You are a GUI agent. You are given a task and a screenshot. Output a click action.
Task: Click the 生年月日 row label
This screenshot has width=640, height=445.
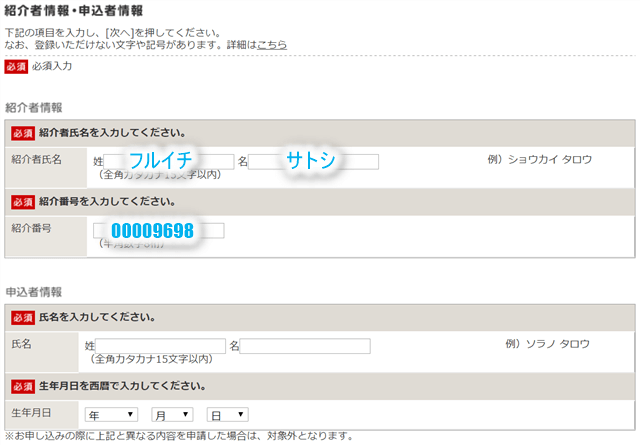[30, 413]
